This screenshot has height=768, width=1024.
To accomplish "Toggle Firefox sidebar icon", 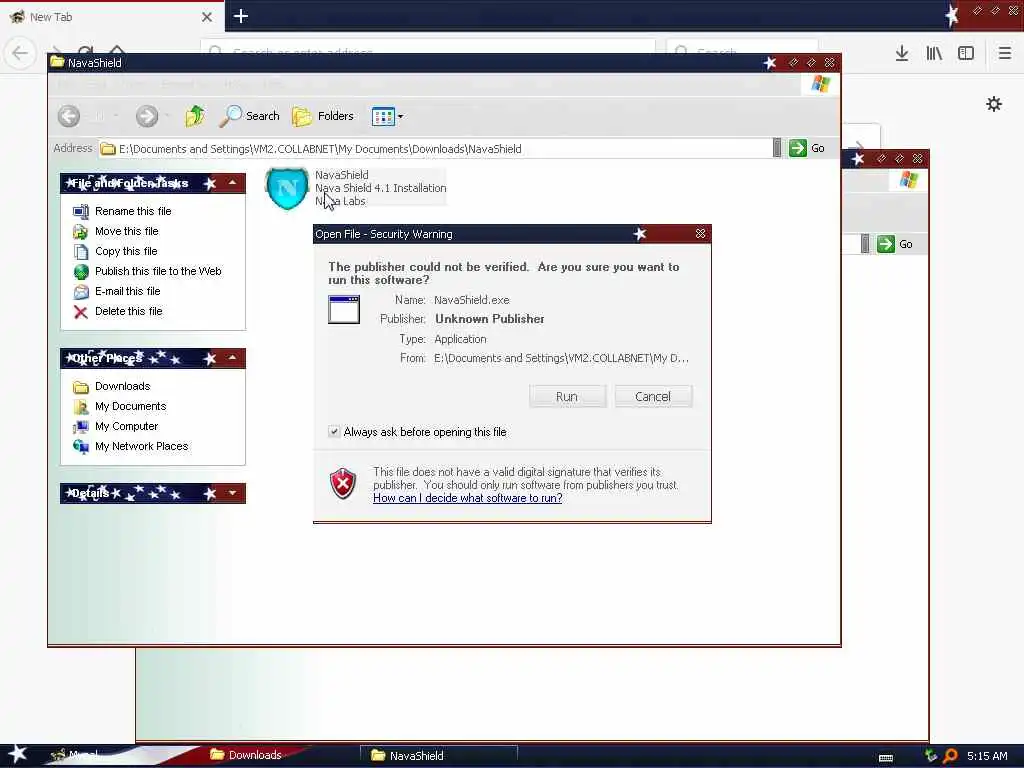I will coord(966,54).
